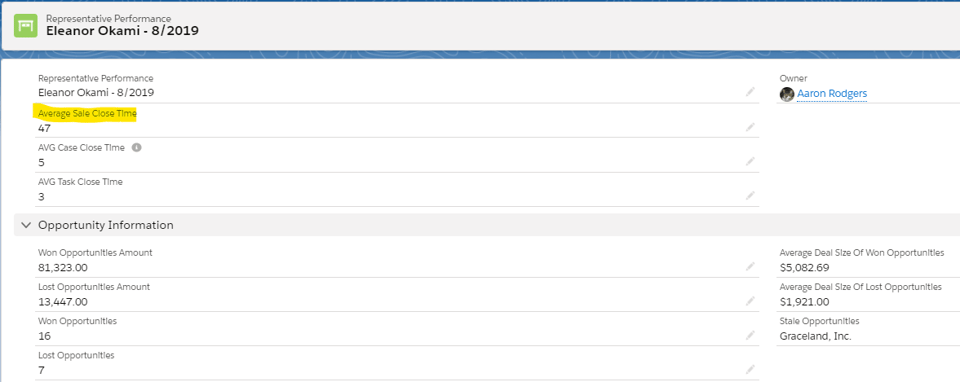The image size is (960, 382).
Task: Click the Eleanor Okami - 8/2019 record title
Action: (x=122, y=30)
